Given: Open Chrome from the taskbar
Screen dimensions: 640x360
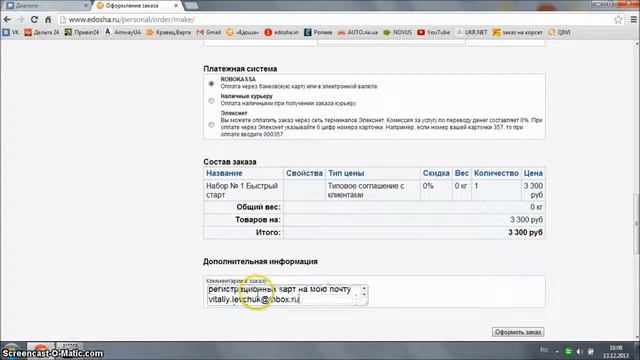Looking at the screenshot, I should [x=40, y=351].
